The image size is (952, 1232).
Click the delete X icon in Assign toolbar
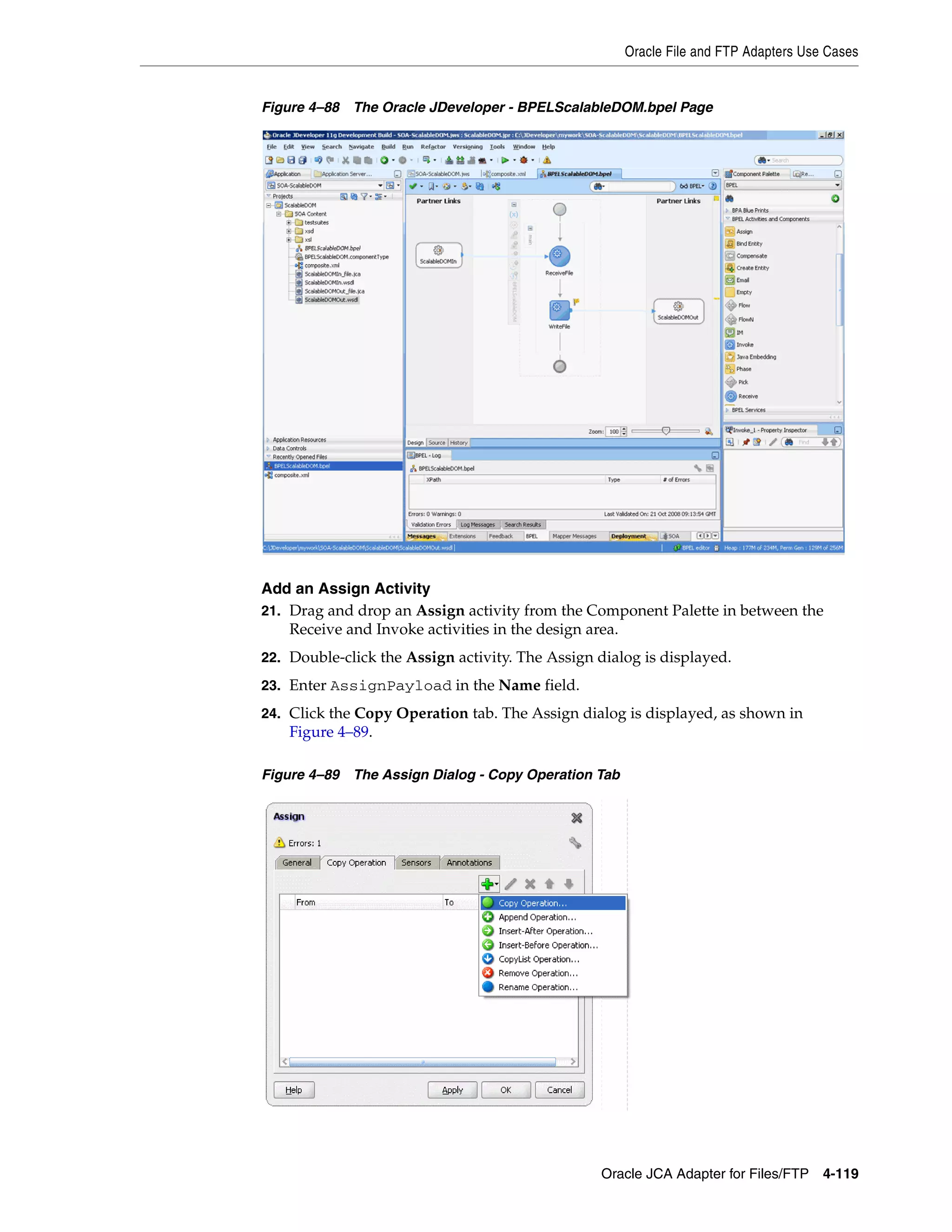click(530, 884)
